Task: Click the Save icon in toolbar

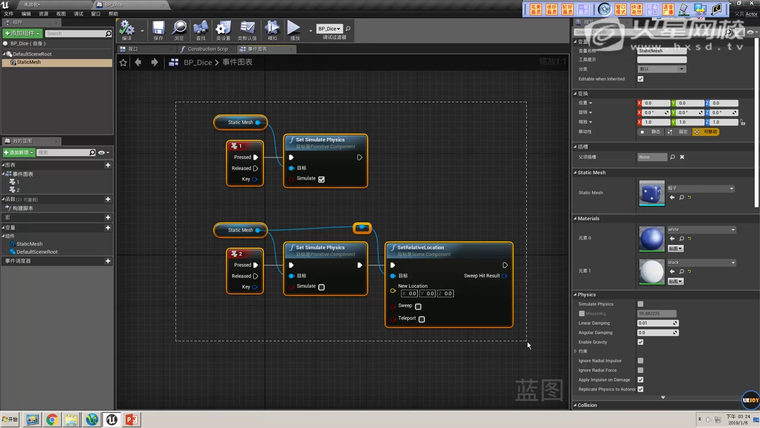Action: [x=158, y=29]
